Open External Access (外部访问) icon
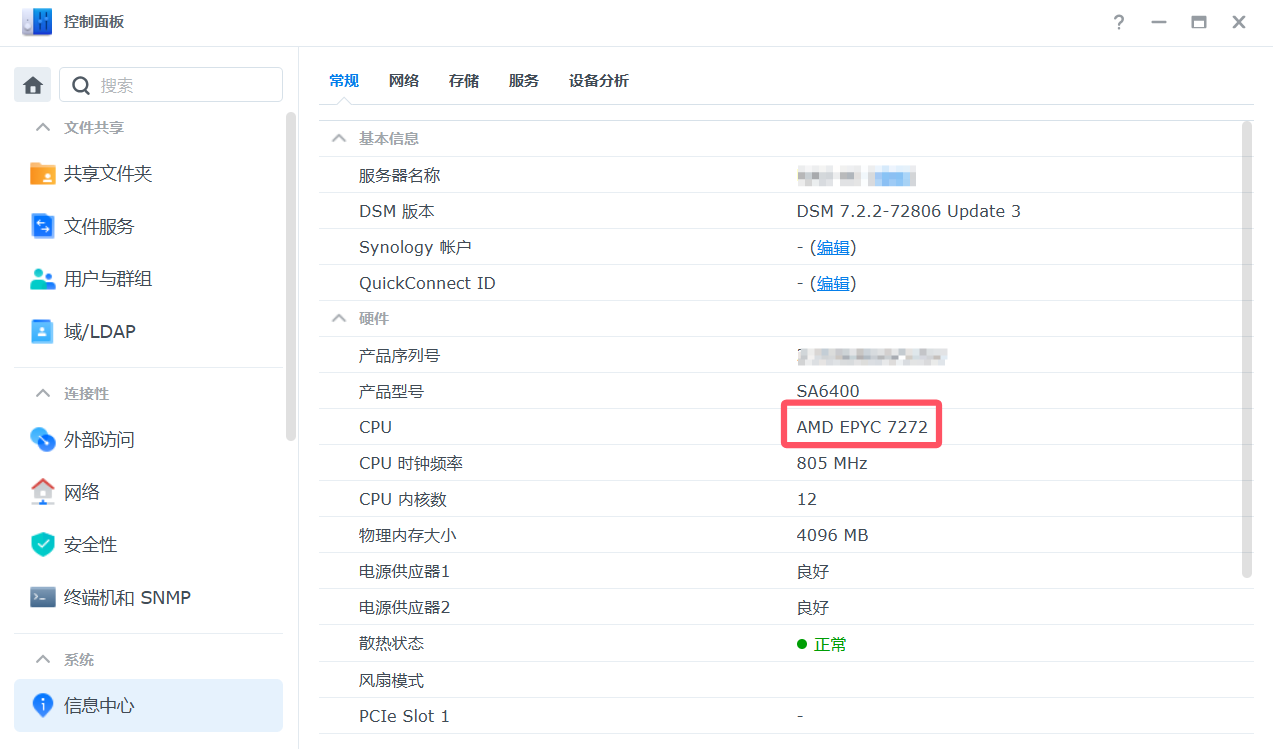This screenshot has width=1273, height=749. 43,440
